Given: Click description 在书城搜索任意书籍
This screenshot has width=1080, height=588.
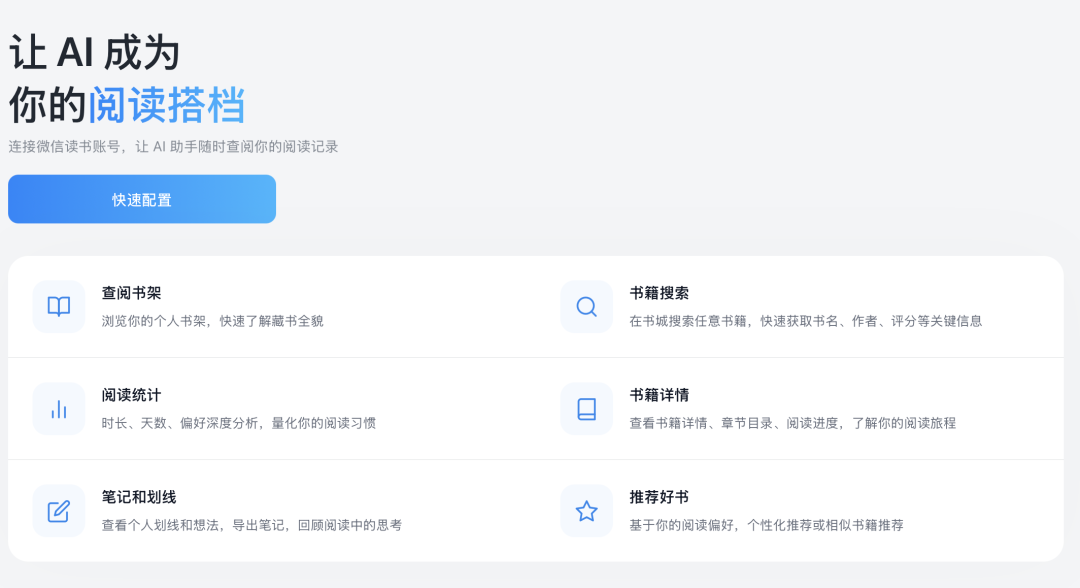Looking at the screenshot, I should point(687,321).
